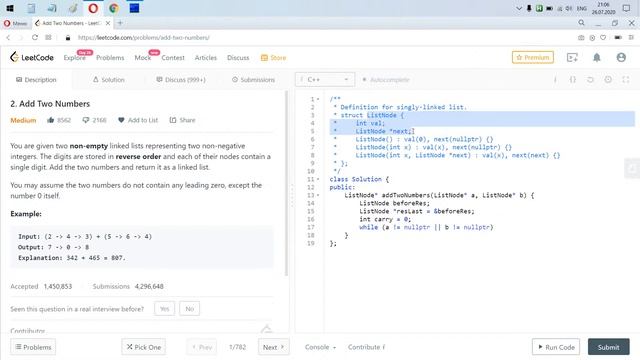The image size is (640, 360).
Task: Open the Contest menu item
Action: click(173, 58)
